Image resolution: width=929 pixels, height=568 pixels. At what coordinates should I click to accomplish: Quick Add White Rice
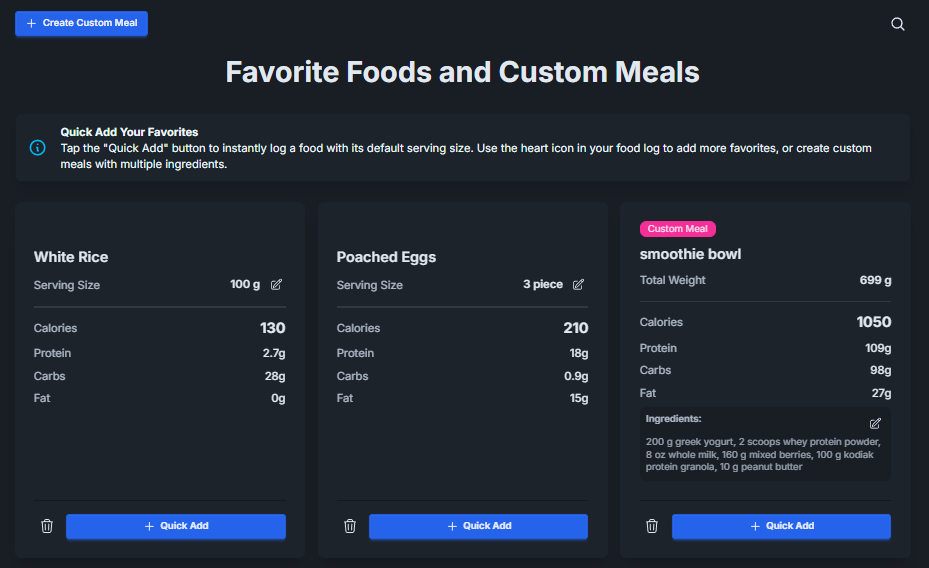pyautogui.click(x=176, y=526)
